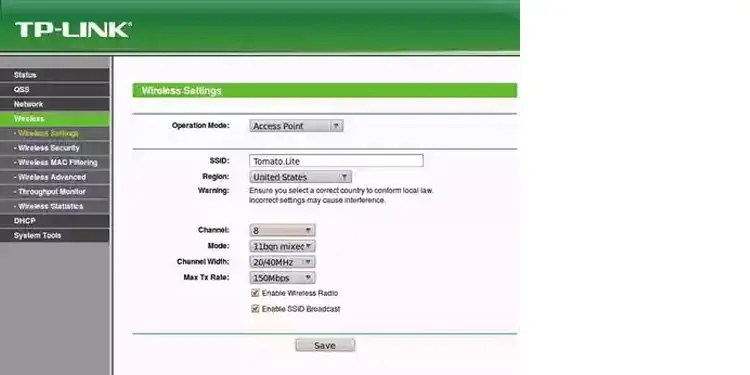Click the Mode label
The height and width of the screenshot is (375, 750).
(x=220, y=246)
